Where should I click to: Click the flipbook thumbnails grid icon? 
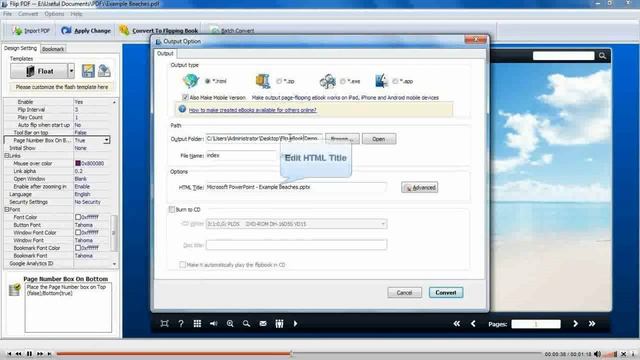(x=197, y=324)
